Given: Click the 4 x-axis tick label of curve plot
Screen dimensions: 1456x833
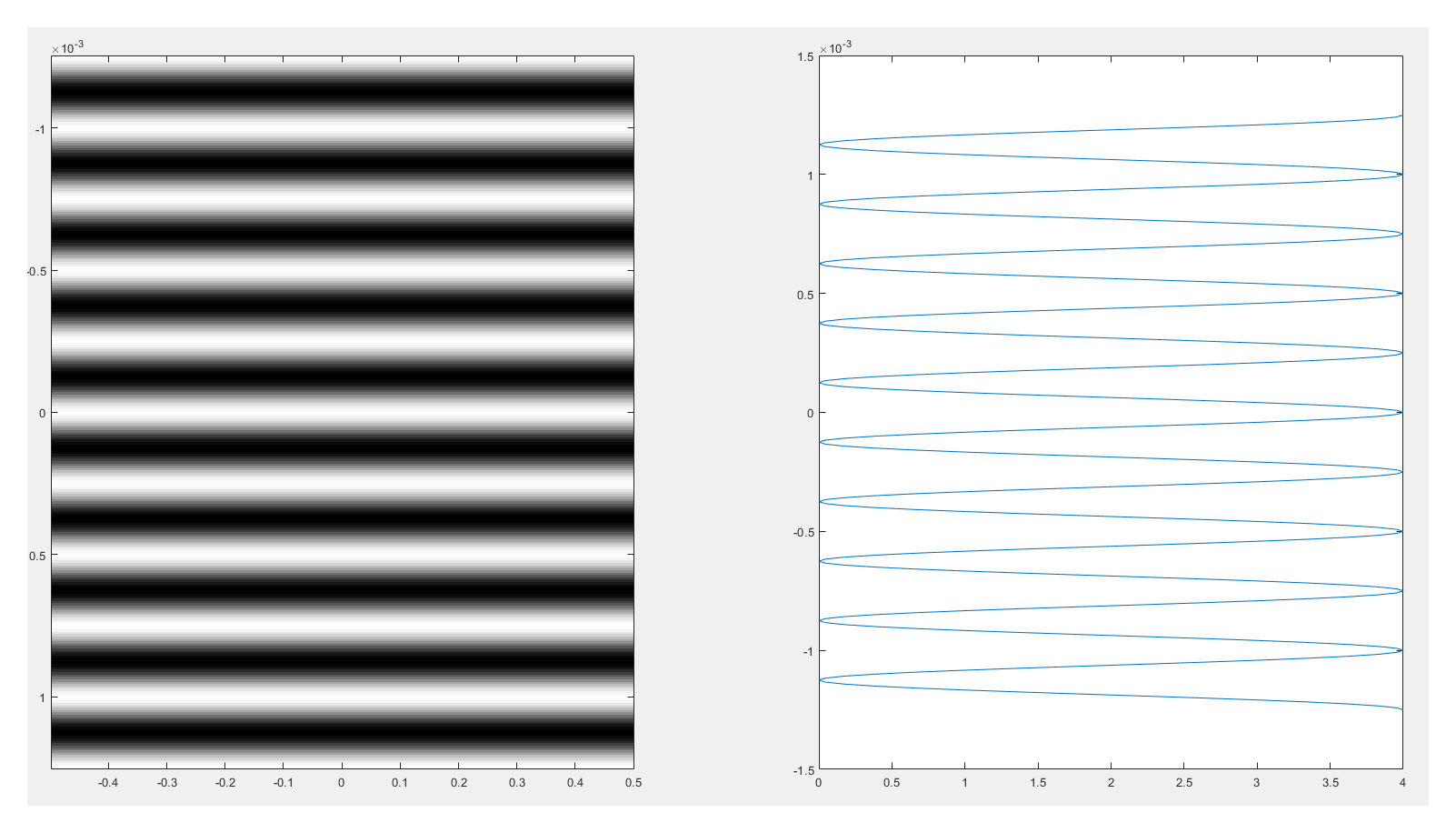Looking at the screenshot, I should (1402, 782).
